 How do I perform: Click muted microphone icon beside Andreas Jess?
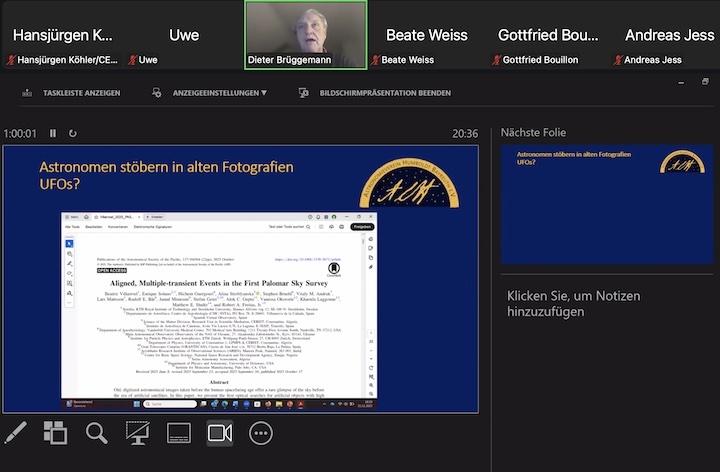[615, 60]
